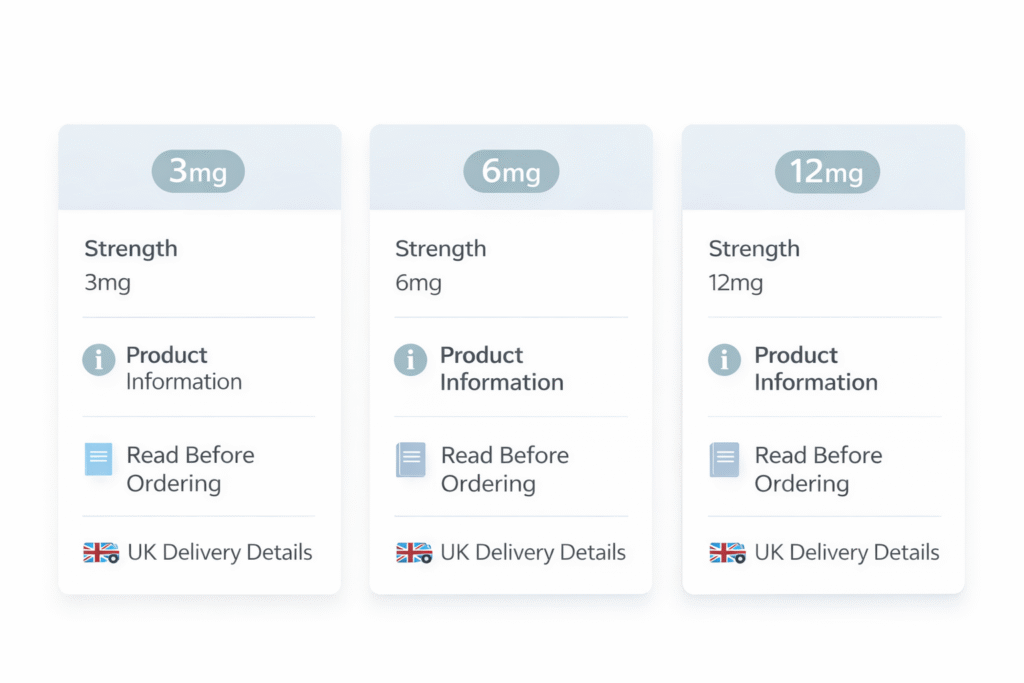Click the info icon on the 3mg card
This screenshot has width=1024, height=683.
[98, 361]
